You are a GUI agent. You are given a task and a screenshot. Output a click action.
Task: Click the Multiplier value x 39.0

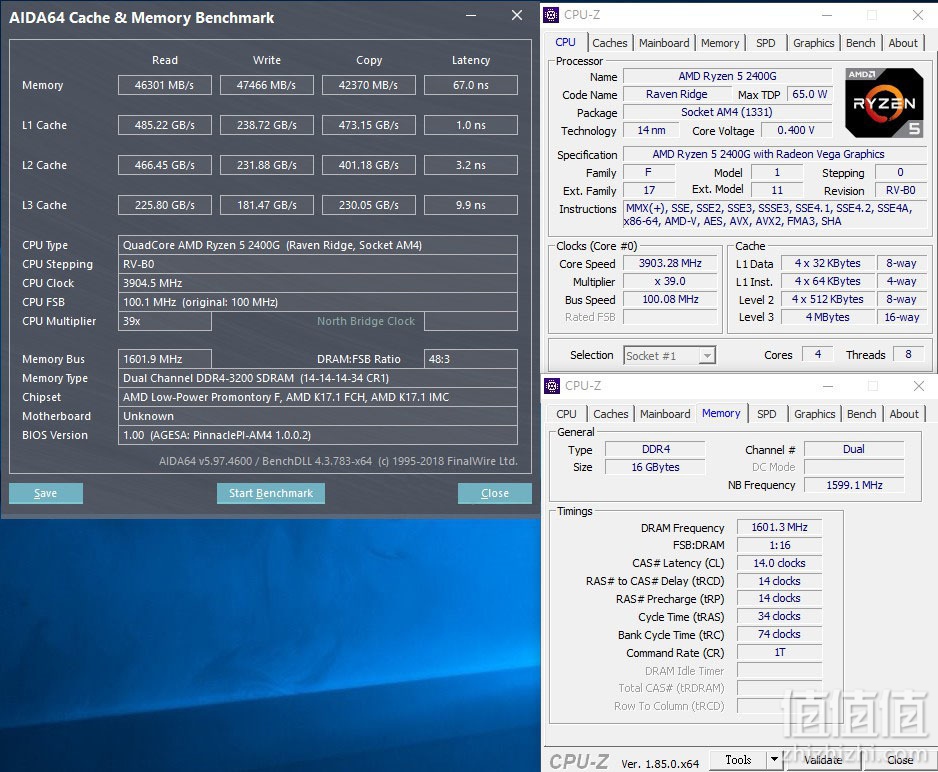670,281
